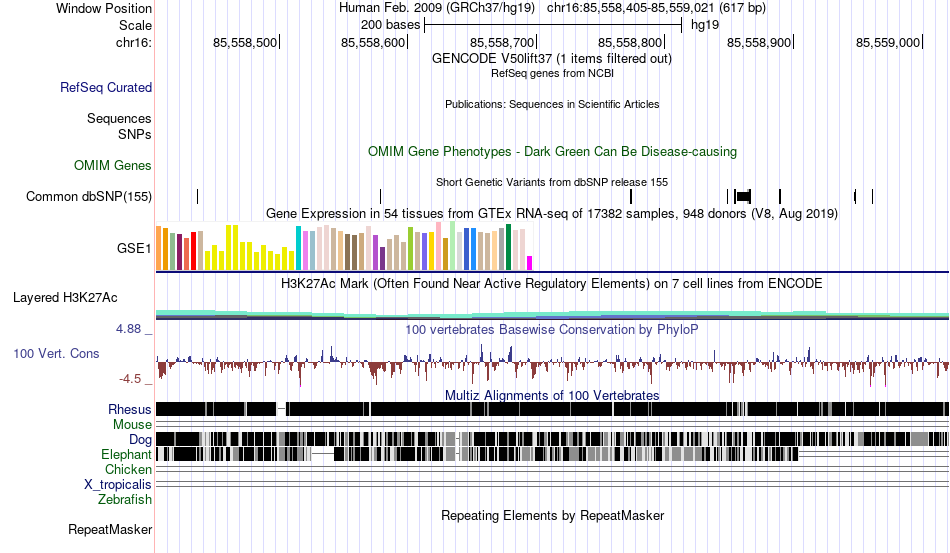950x553 pixels.
Task: Select the leftmost Common dbSNP variant tick
Action: pyautogui.click(x=198, y=196)
